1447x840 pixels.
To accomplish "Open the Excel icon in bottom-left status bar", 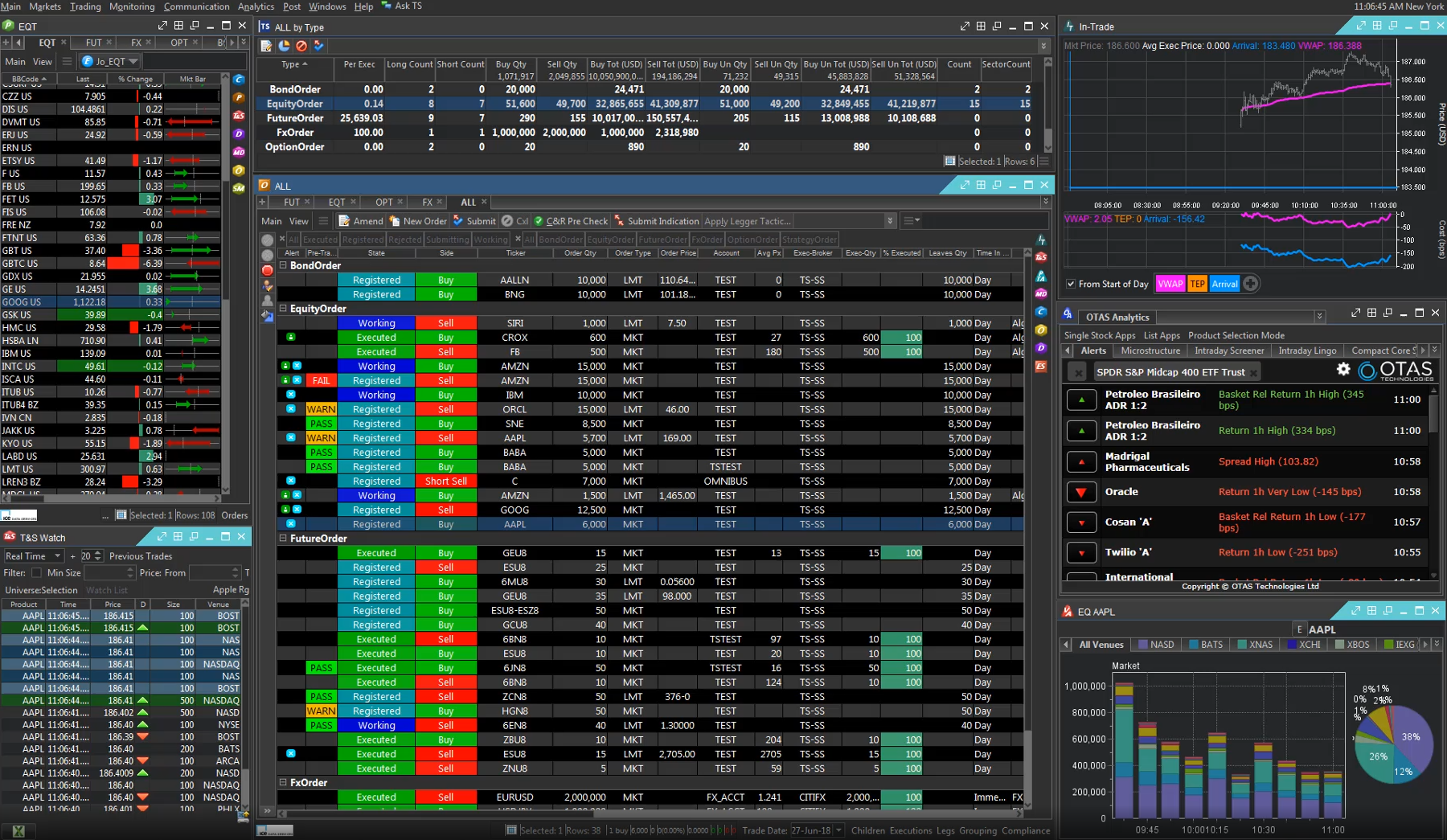I will pos(18,831).
